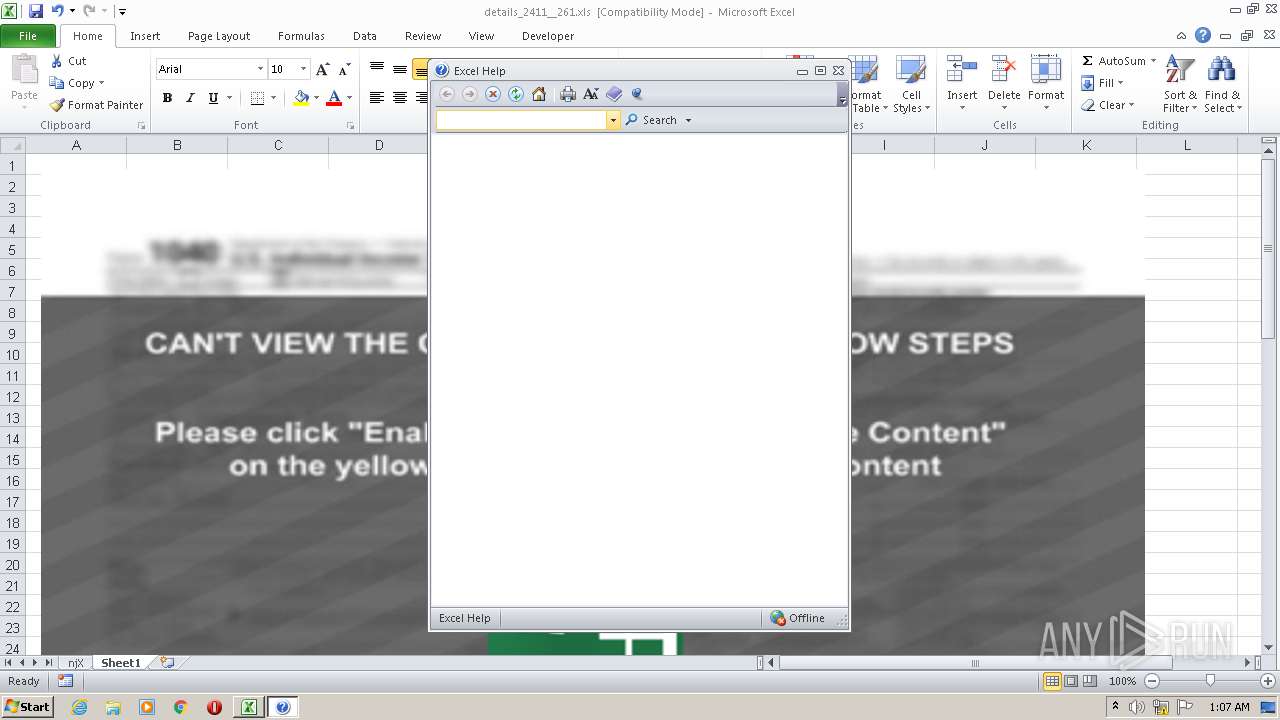This screenshot has height=720, width=1280.
Task: Click Change Font Size icon in Excel Help
Action: 591,94
